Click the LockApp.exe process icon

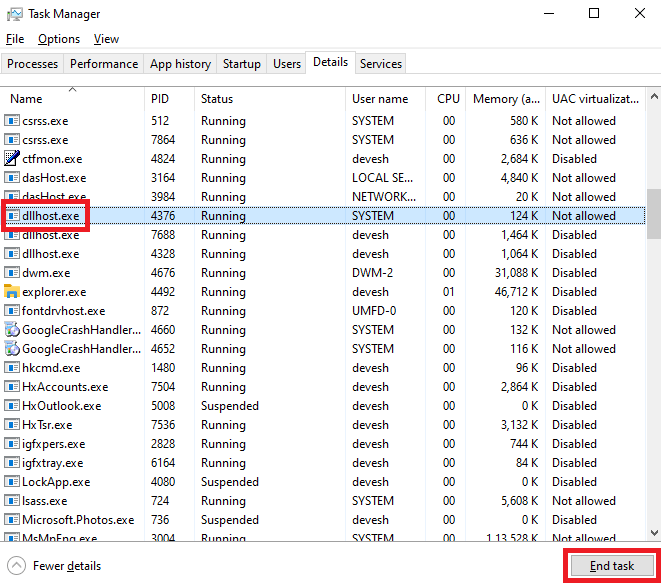pos(12,481)
